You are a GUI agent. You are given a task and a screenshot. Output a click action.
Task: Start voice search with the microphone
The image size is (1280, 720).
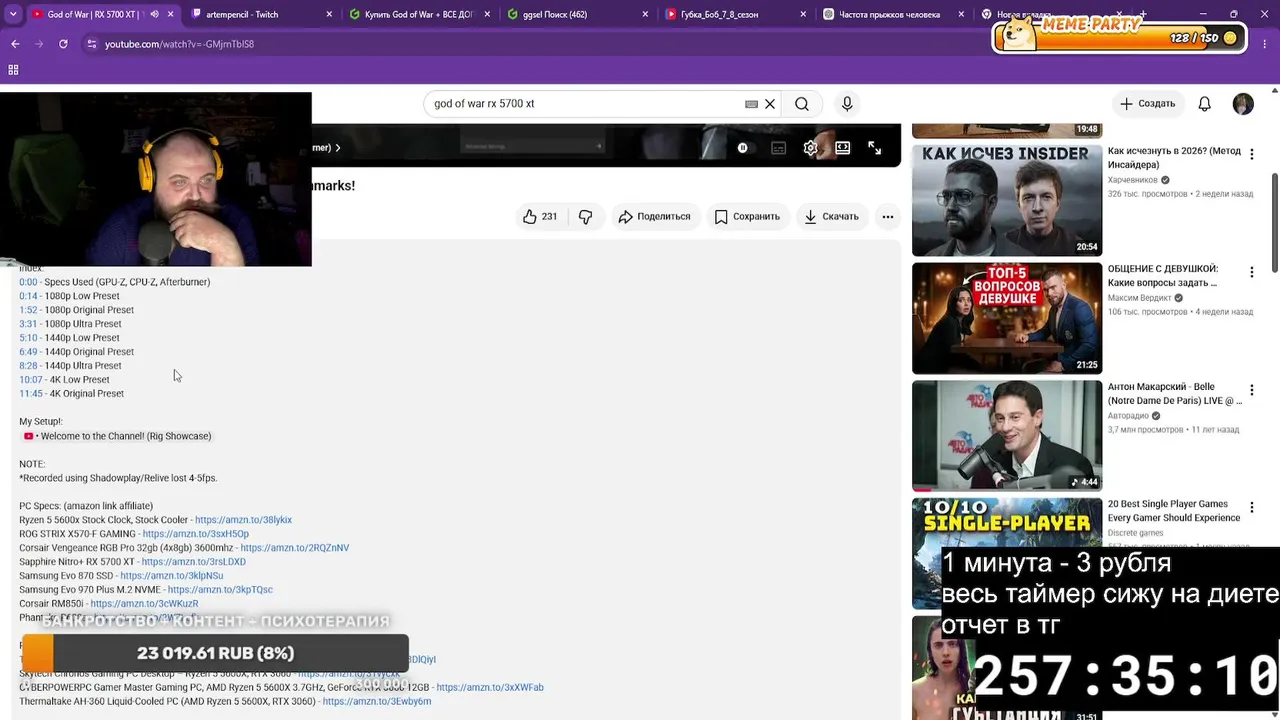pos(847,104)
